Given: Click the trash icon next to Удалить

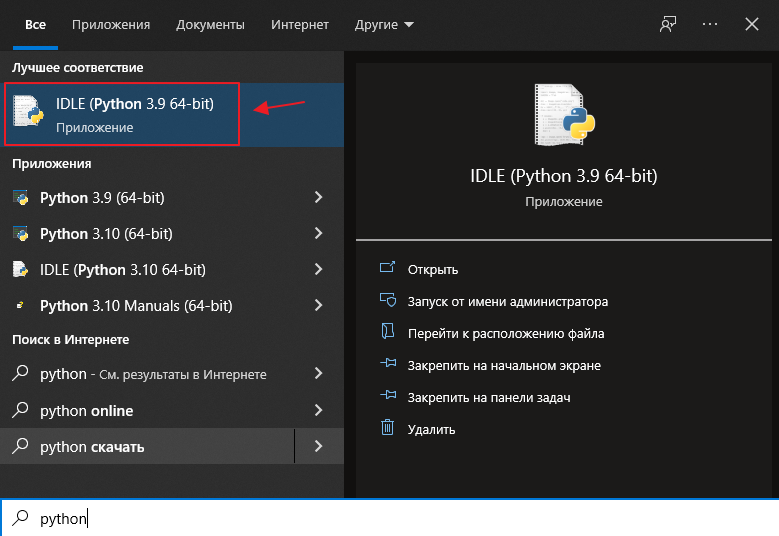Looking at the screenshot, I should coord(388,428).
